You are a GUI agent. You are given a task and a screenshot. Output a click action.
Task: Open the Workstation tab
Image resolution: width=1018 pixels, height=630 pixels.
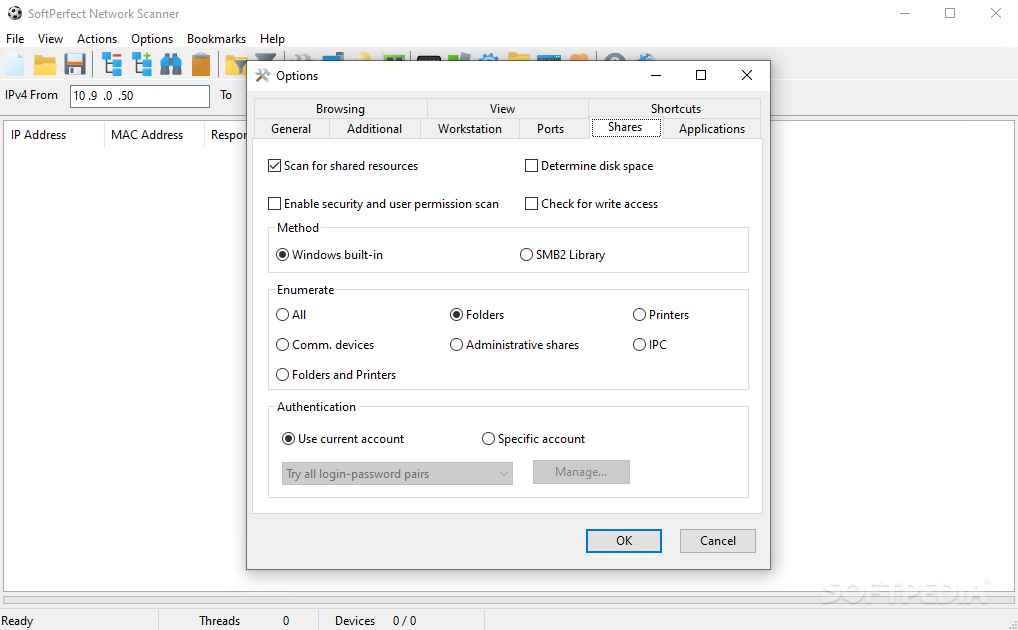(x=469, y=129)
